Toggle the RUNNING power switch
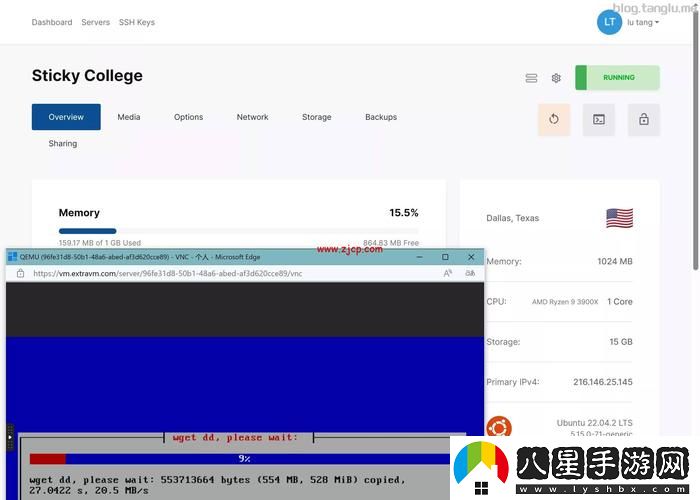700x500 pixels. click(x=617, y=77)
